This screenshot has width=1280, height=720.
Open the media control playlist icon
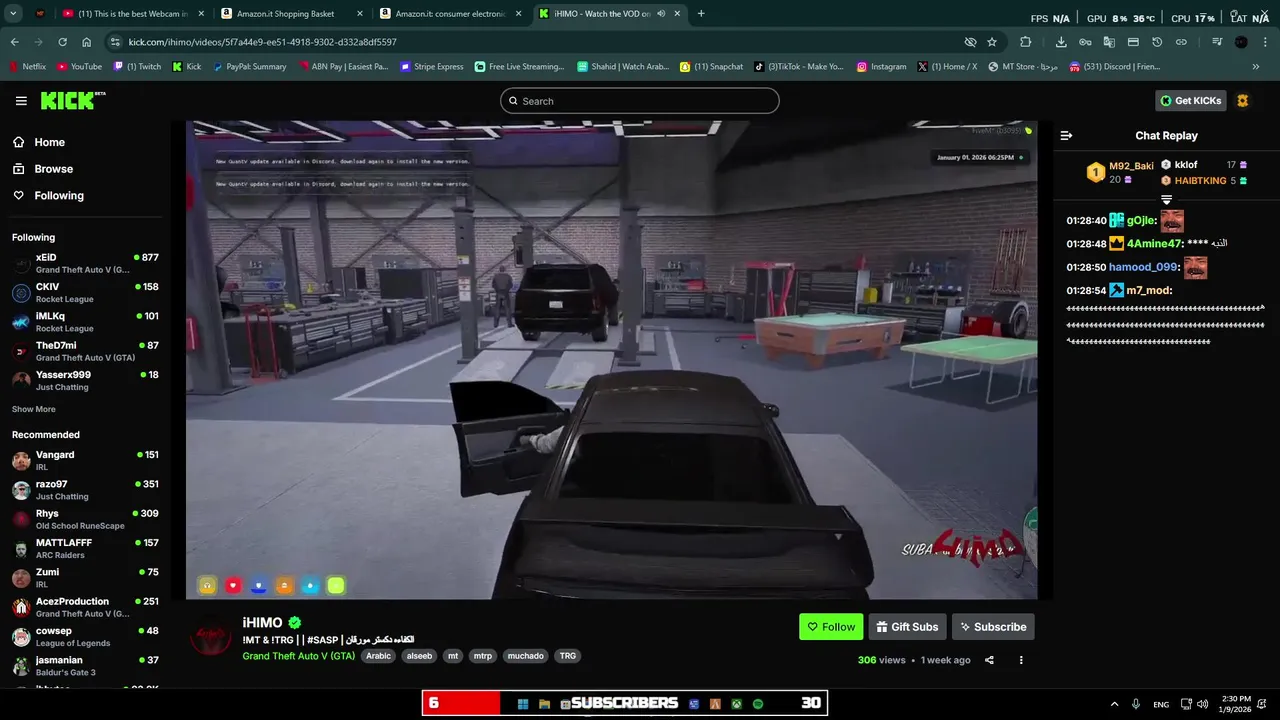[1217, 42]
